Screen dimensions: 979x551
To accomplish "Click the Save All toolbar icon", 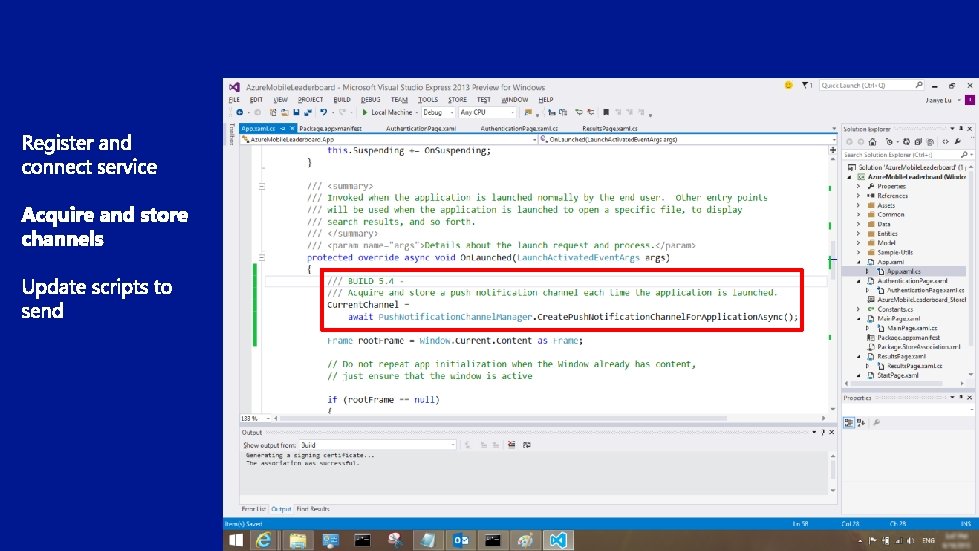I will point(307,112).
